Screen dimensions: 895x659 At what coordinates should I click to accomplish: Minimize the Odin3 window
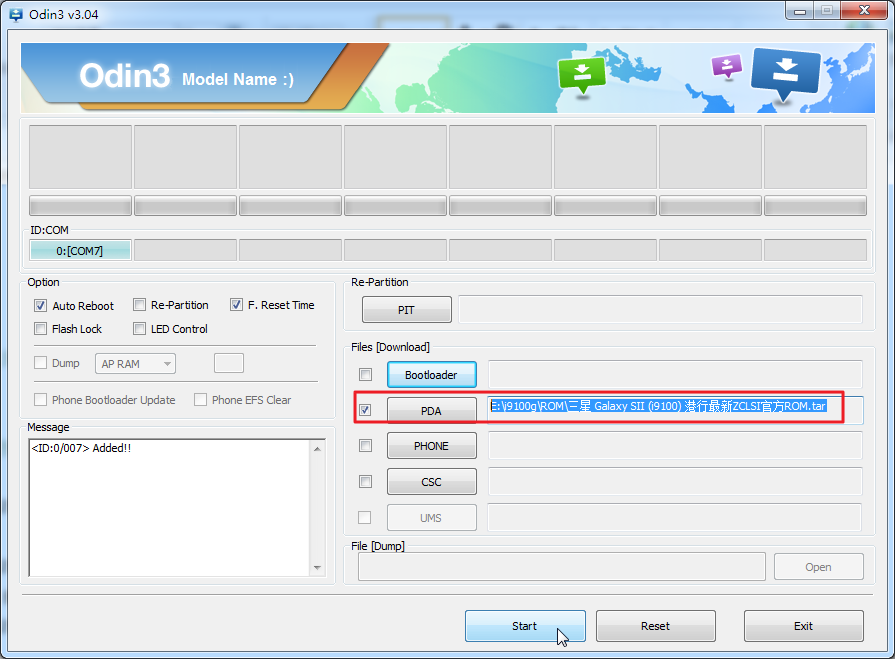click(800, 11)
